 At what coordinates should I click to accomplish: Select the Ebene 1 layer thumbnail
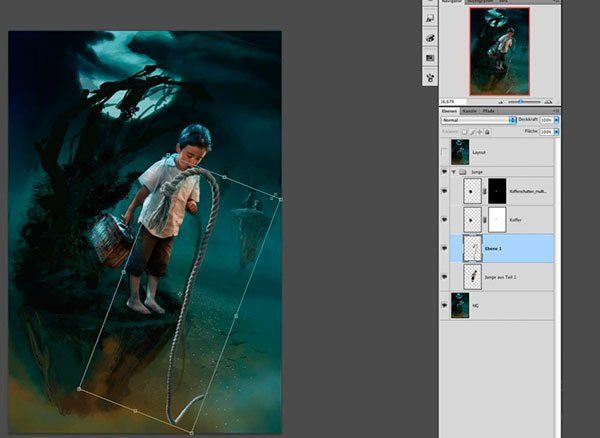pyautogui.click(x=473, y=248)
